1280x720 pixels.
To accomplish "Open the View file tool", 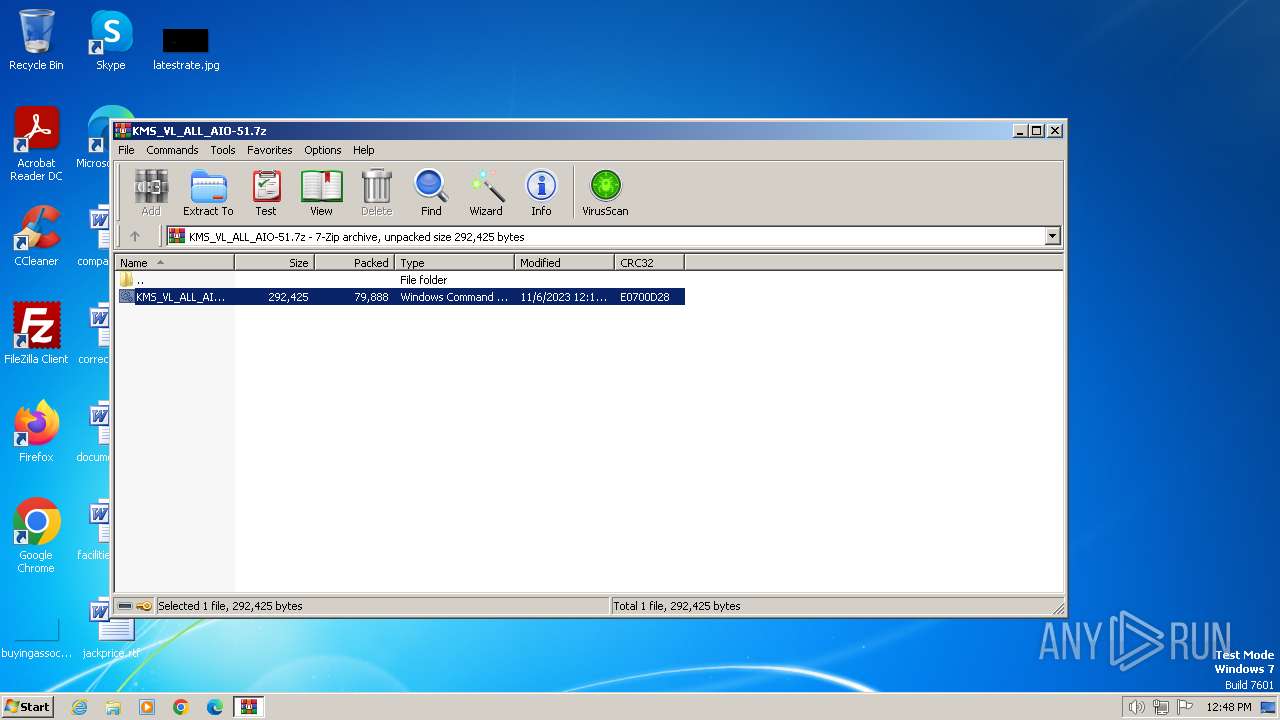I will [x=321, y=193].
